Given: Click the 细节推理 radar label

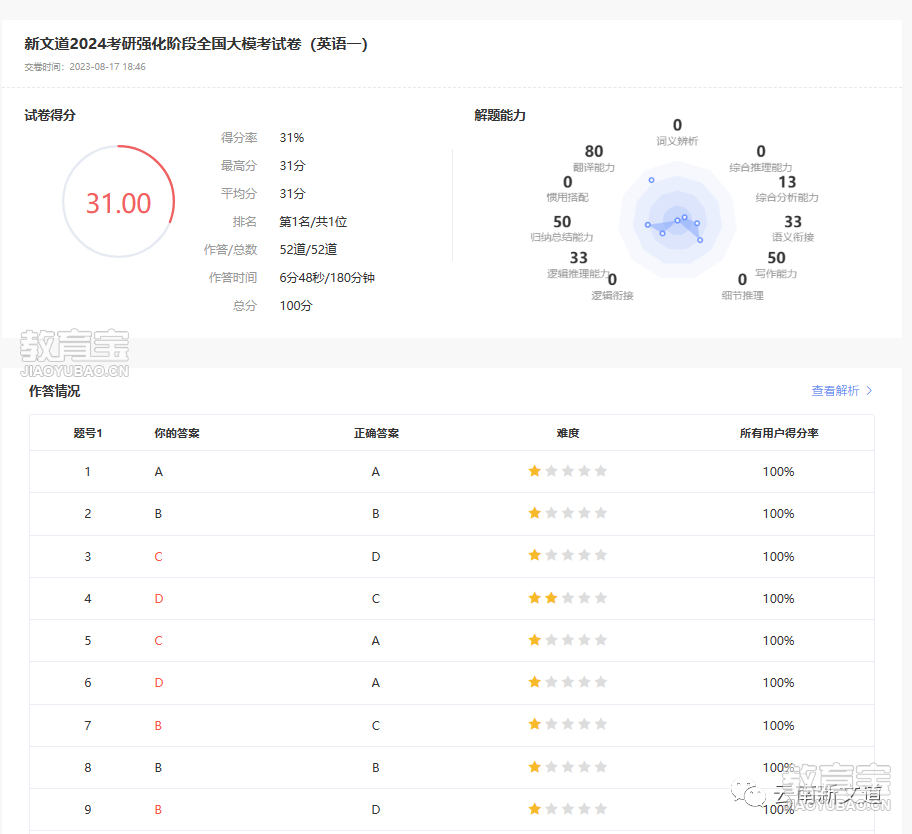Looking at the screenshot, I should click(x=743, y=295).
